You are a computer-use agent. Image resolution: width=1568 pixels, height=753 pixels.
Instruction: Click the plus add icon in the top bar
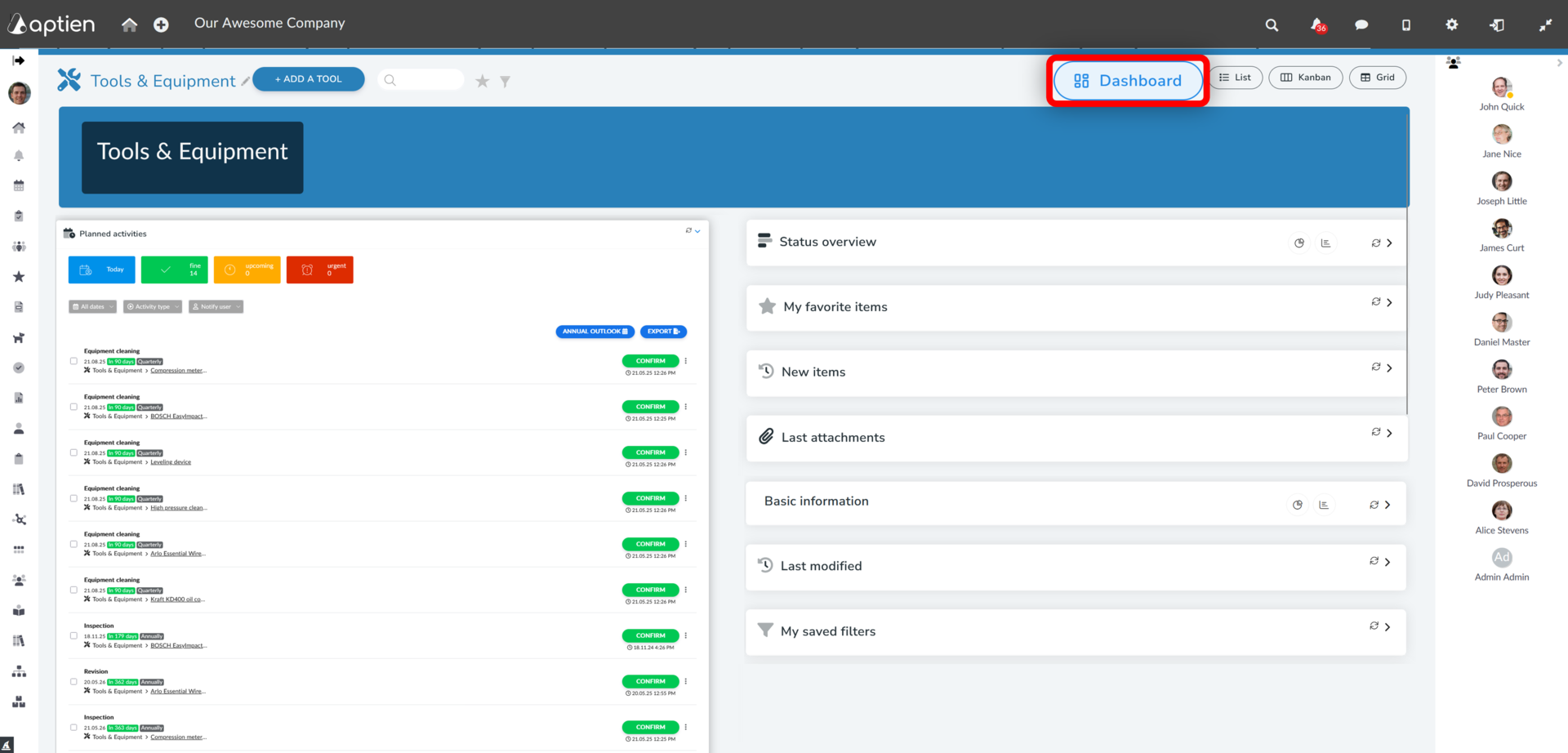(x=161, y=25)
